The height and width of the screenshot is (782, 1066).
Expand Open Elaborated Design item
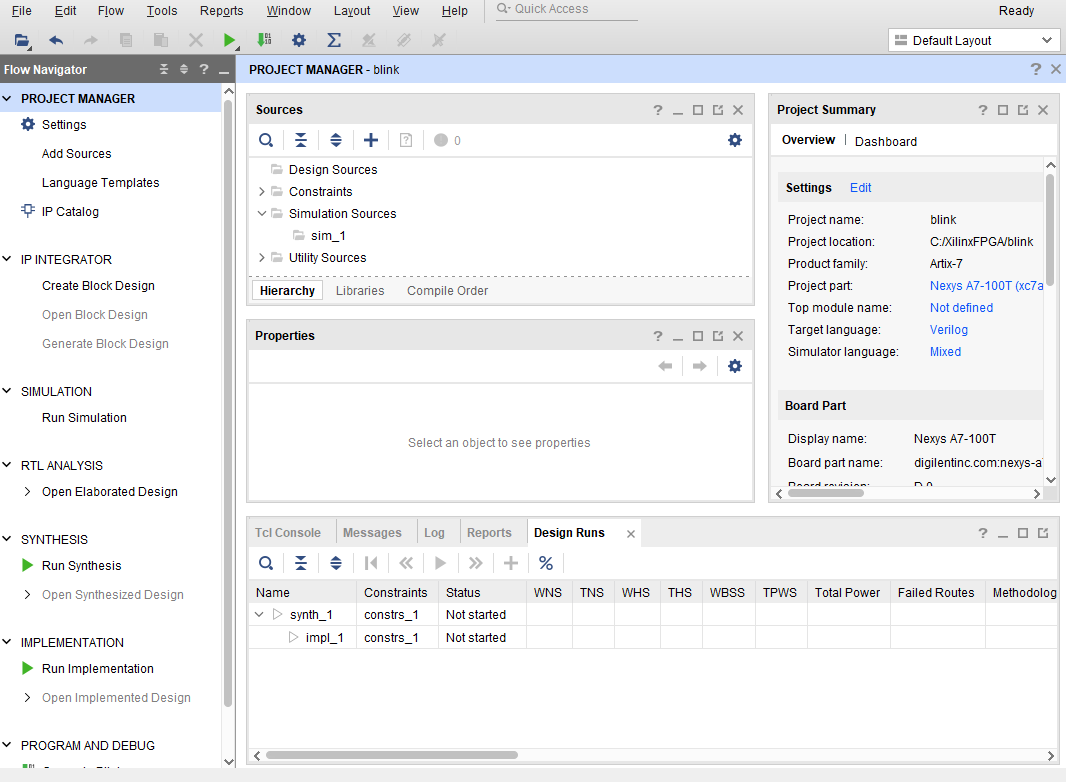click(x=28, y=492)
